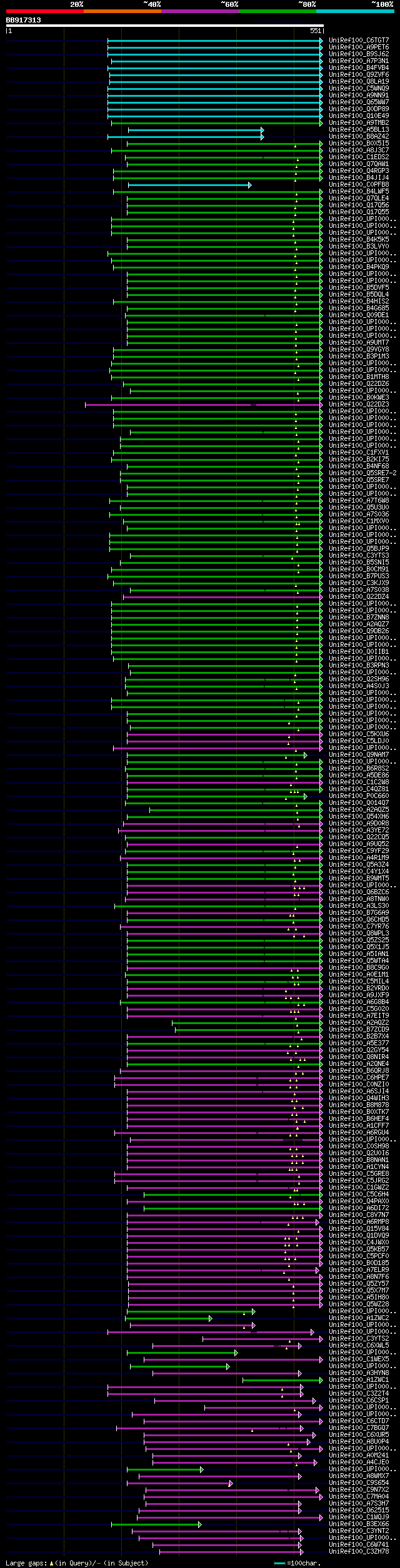Select the UniRef100_C6CSP1 label
This screenshot has height=1568, width=400.
coord(359,1401)
